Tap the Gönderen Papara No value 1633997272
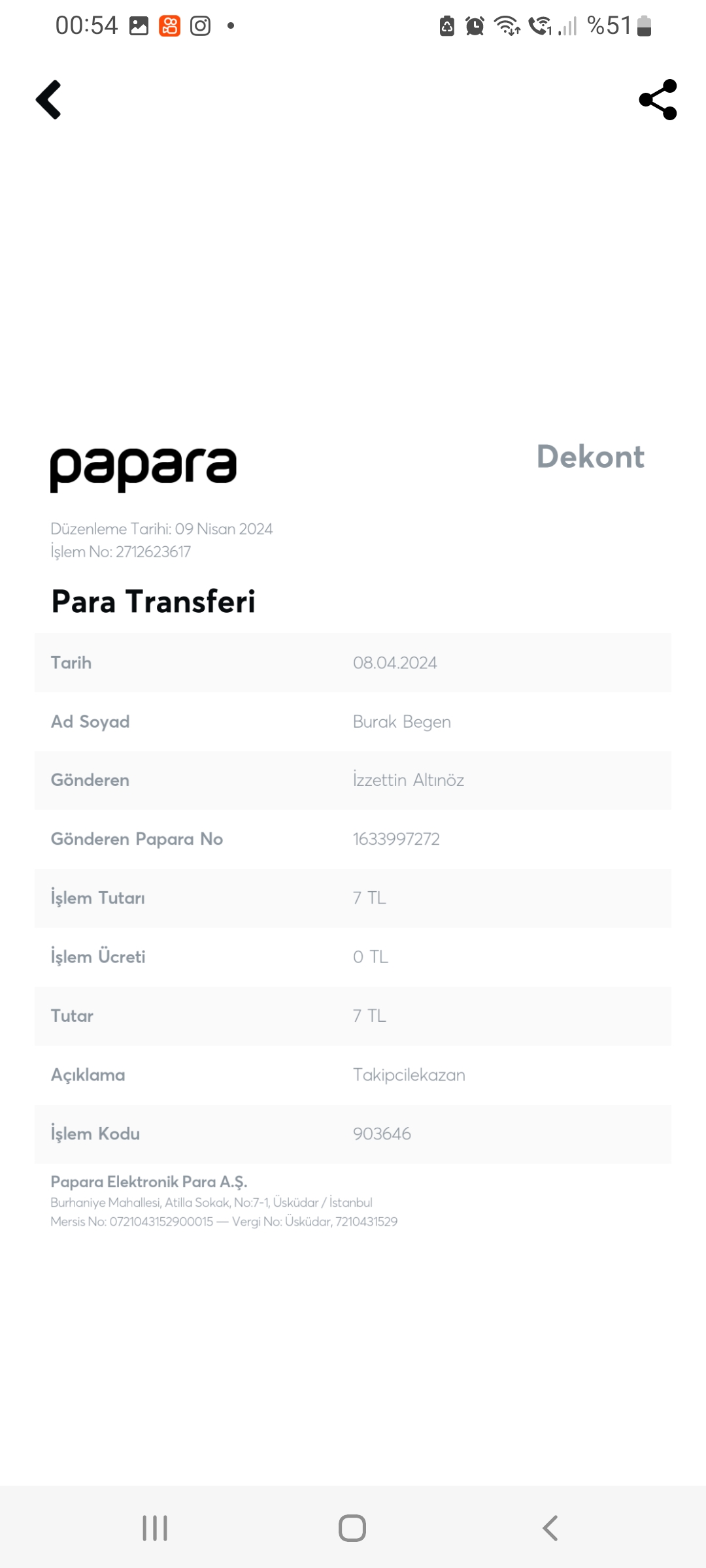The image size is (706, 1568). [396, 839]
